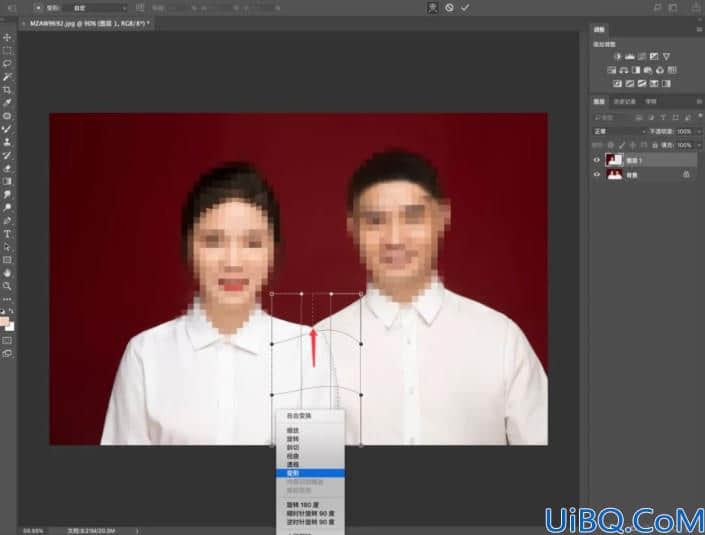705x535 pixels.
Task: Add a Hue/Saturation adjustment layer
Action: tap(611, 70)
